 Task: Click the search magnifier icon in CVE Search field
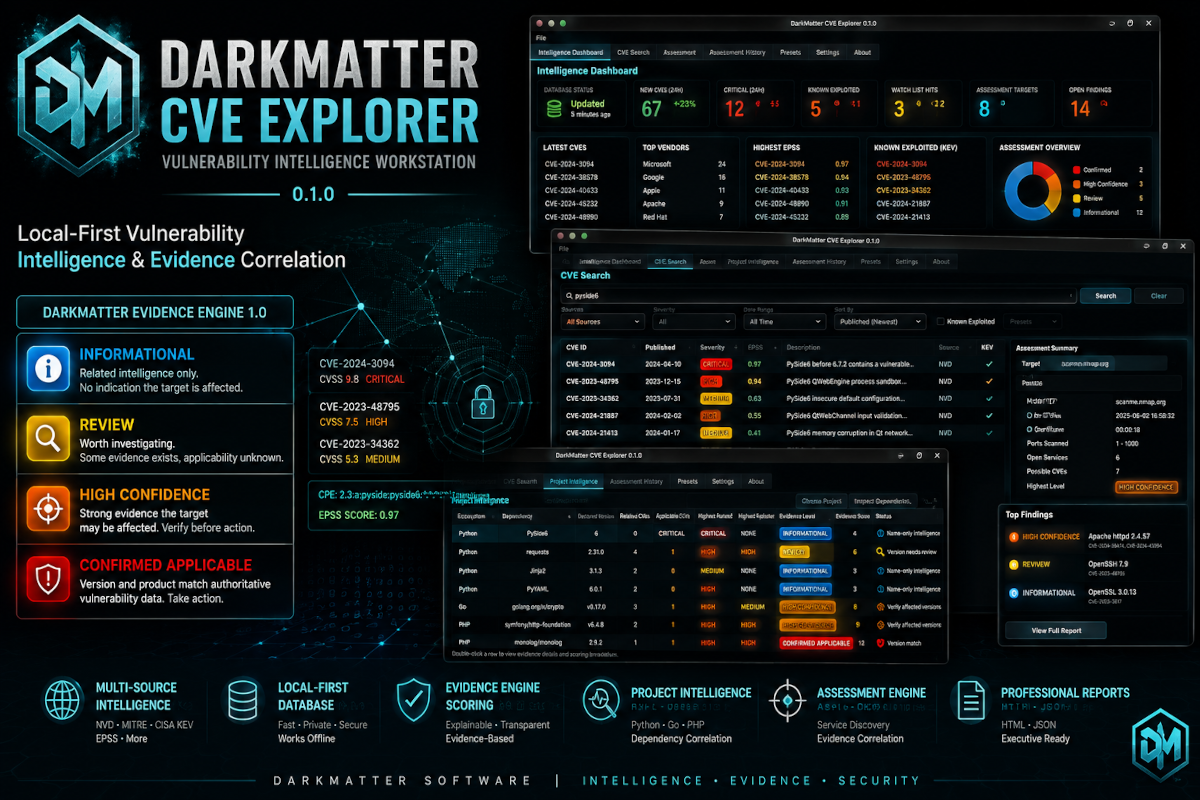tap(567, 296)
